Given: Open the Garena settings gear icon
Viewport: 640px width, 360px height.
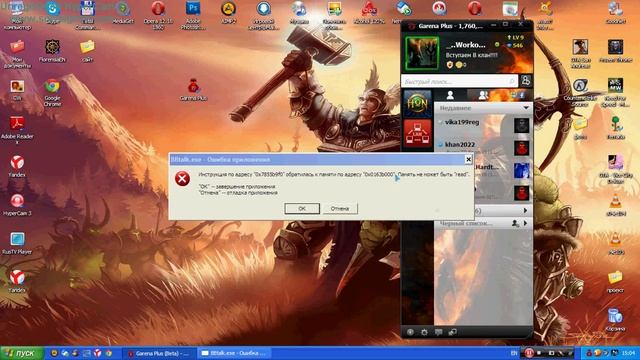Looking at the screenshot, I should (424, 332).
